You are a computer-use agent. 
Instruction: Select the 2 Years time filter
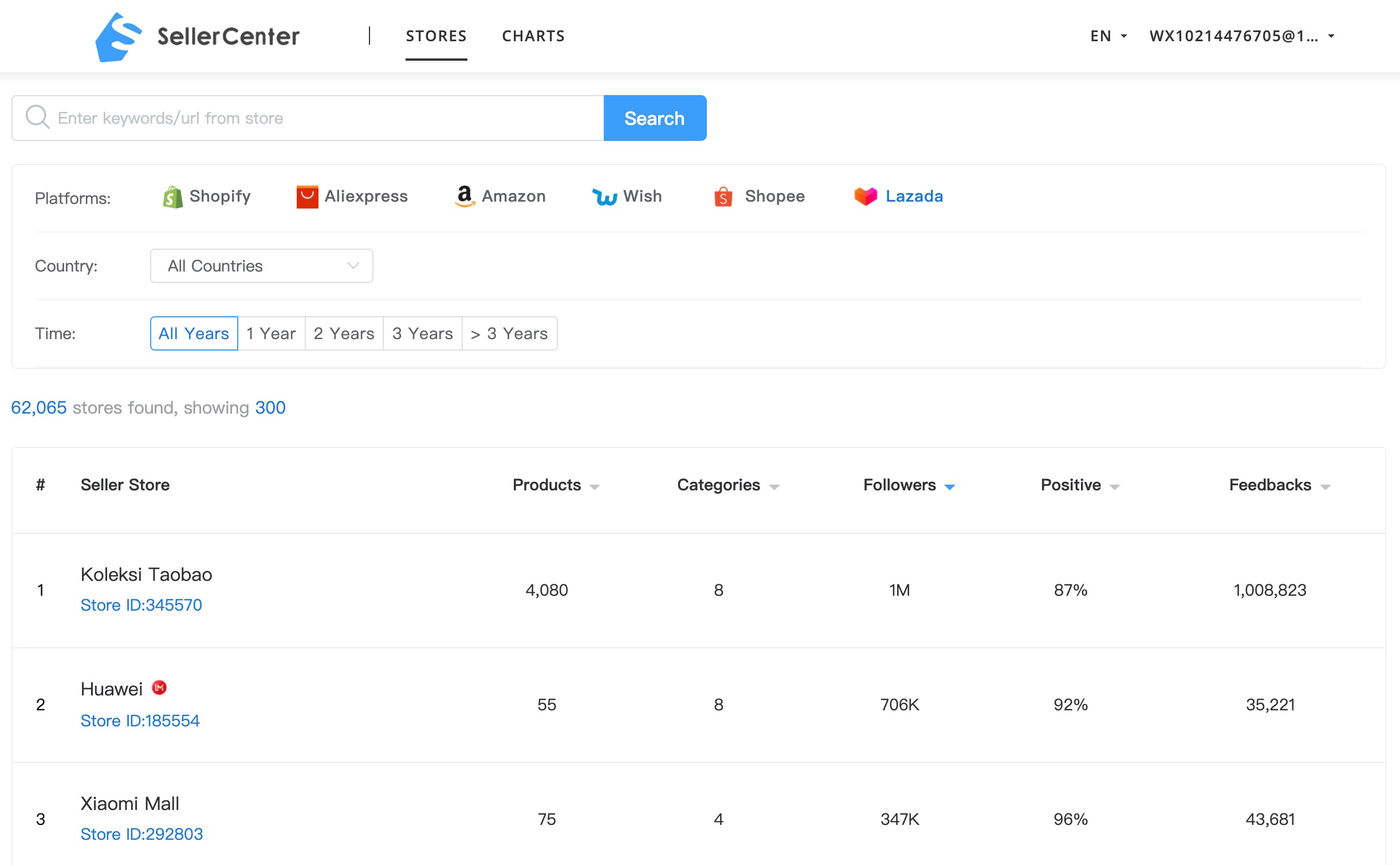pos(343,332)
